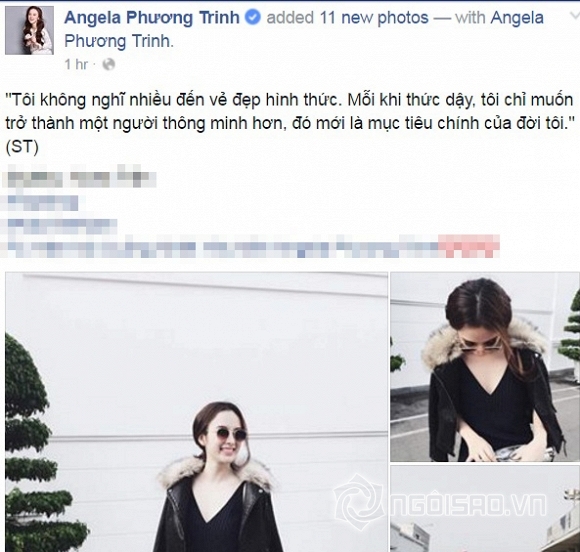Expand the post options chevron
The width and height of the screenshot is (580, 552).
(x=575, y=16)
